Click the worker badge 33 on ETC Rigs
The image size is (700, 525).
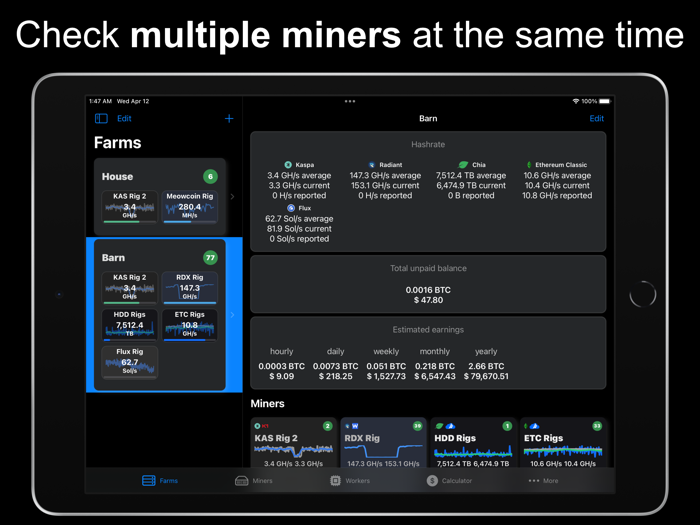(597, 426)
